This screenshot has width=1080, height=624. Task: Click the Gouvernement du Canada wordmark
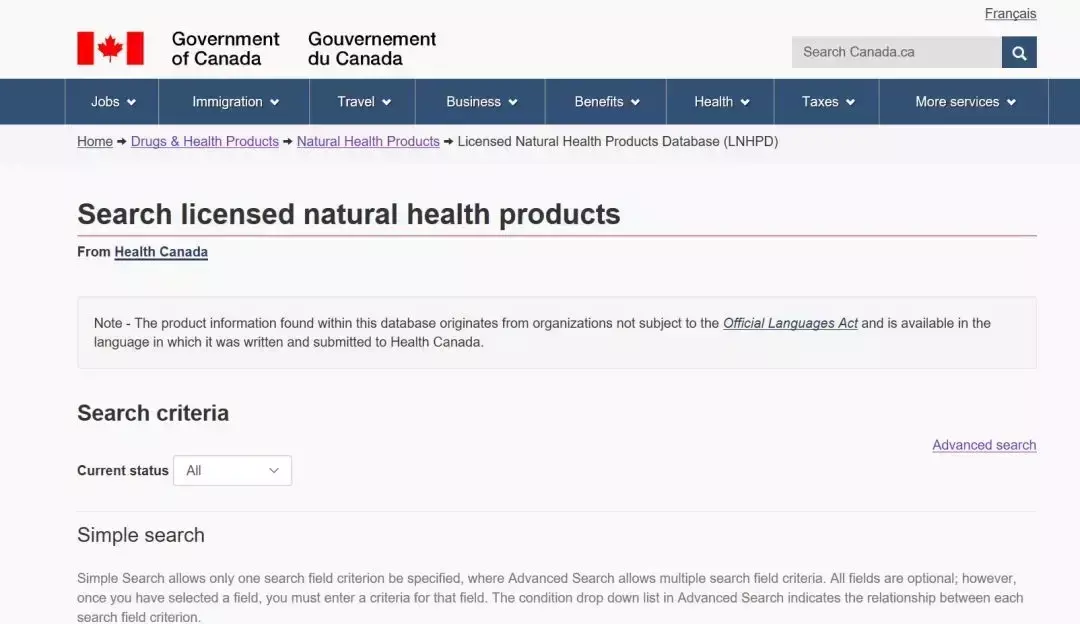pos(371,49)
